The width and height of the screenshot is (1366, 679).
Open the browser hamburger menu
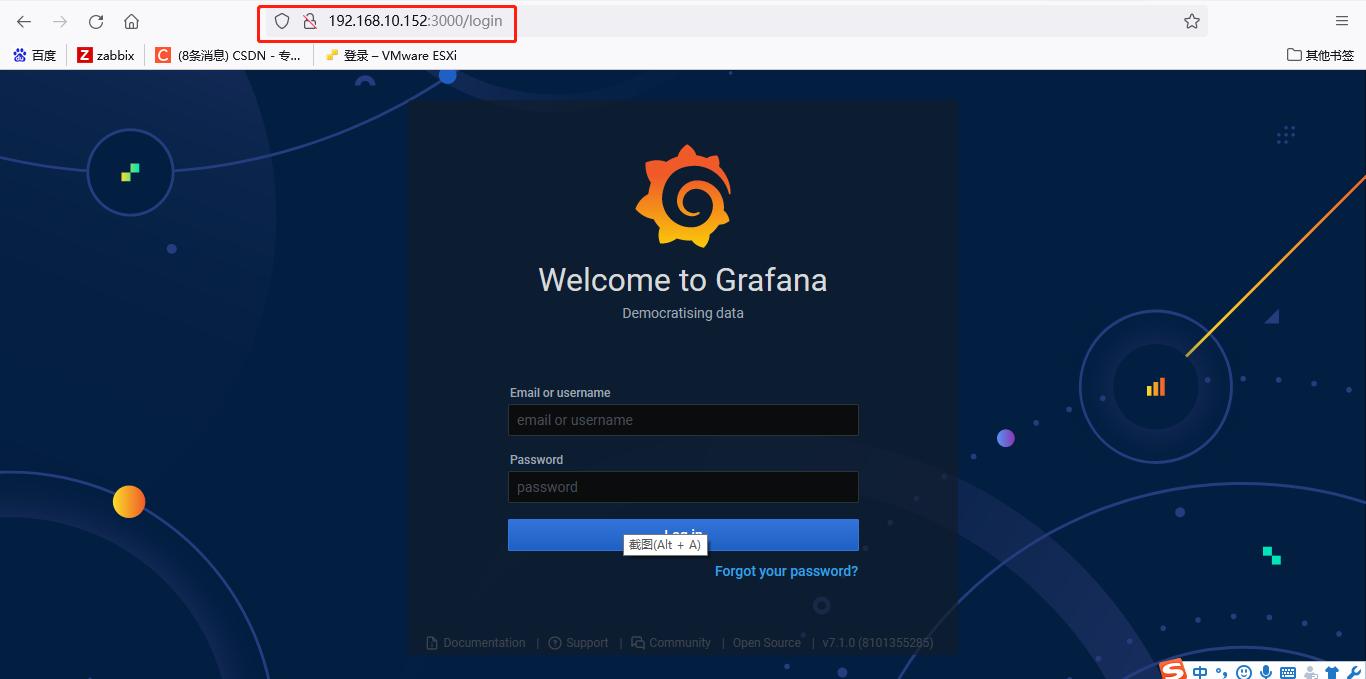pos(1342,21)
